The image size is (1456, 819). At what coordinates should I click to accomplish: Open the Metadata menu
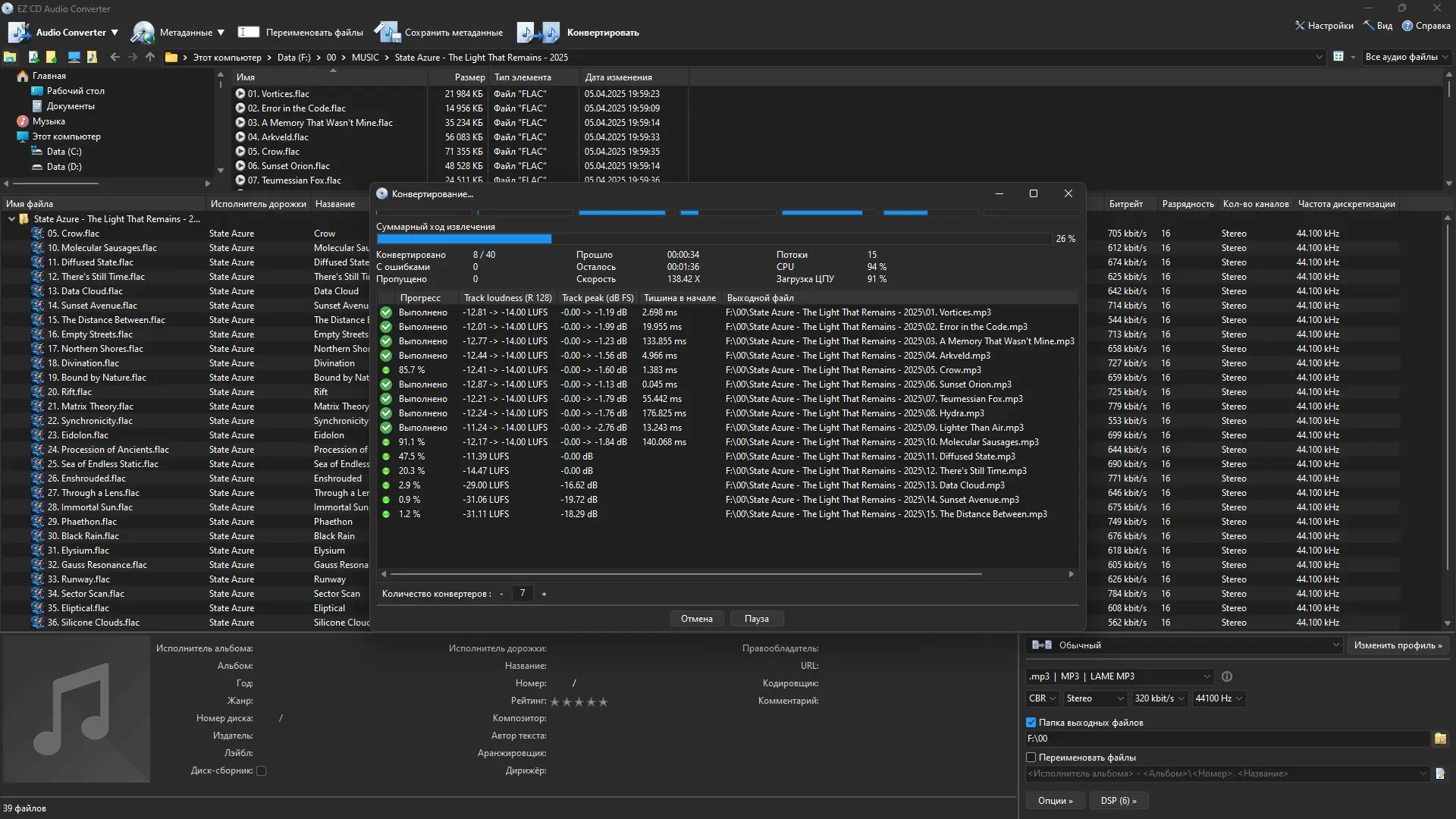[x=177, y=33]
